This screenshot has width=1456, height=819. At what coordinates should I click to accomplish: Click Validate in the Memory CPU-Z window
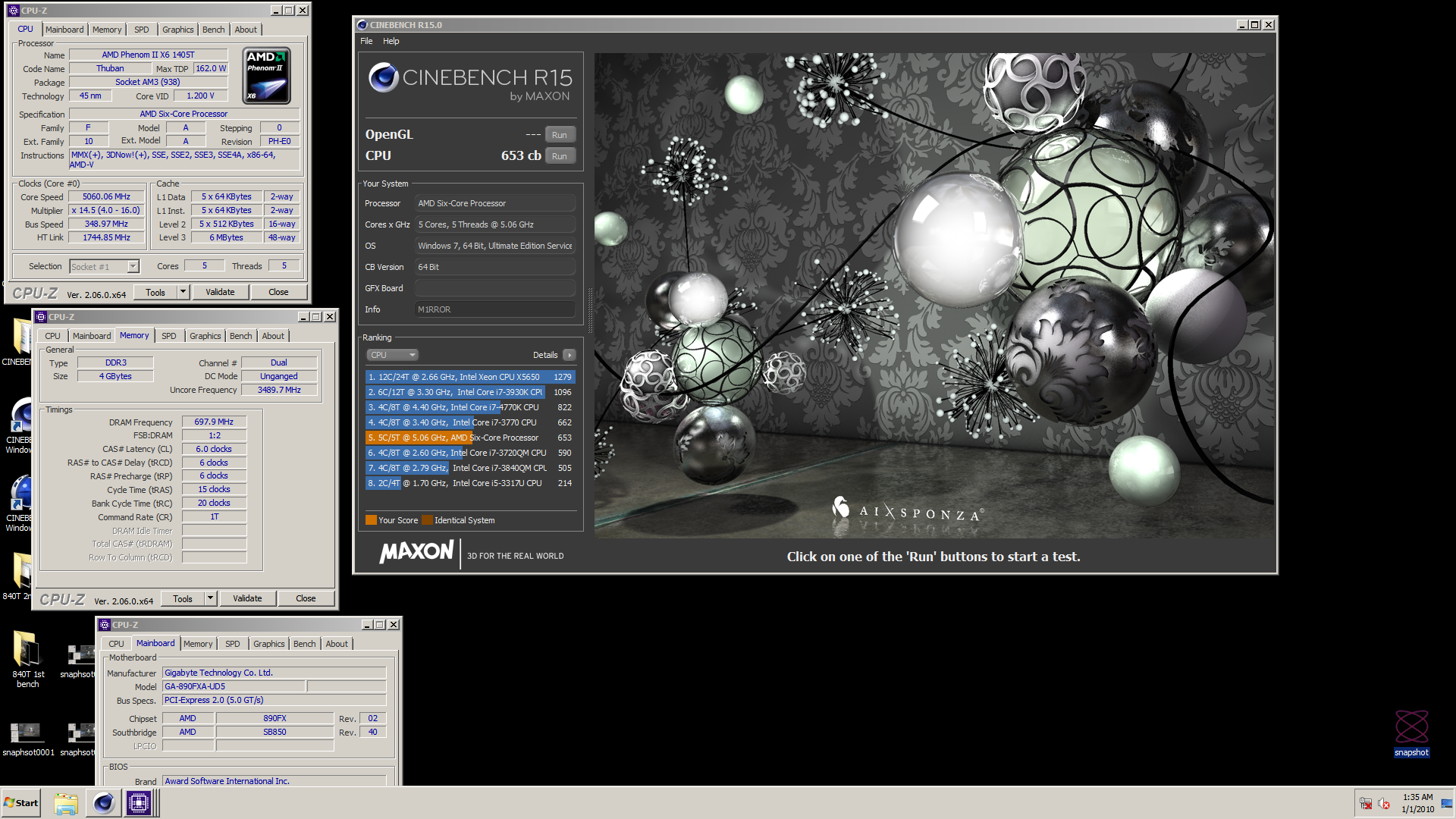[x=247, y=598]
